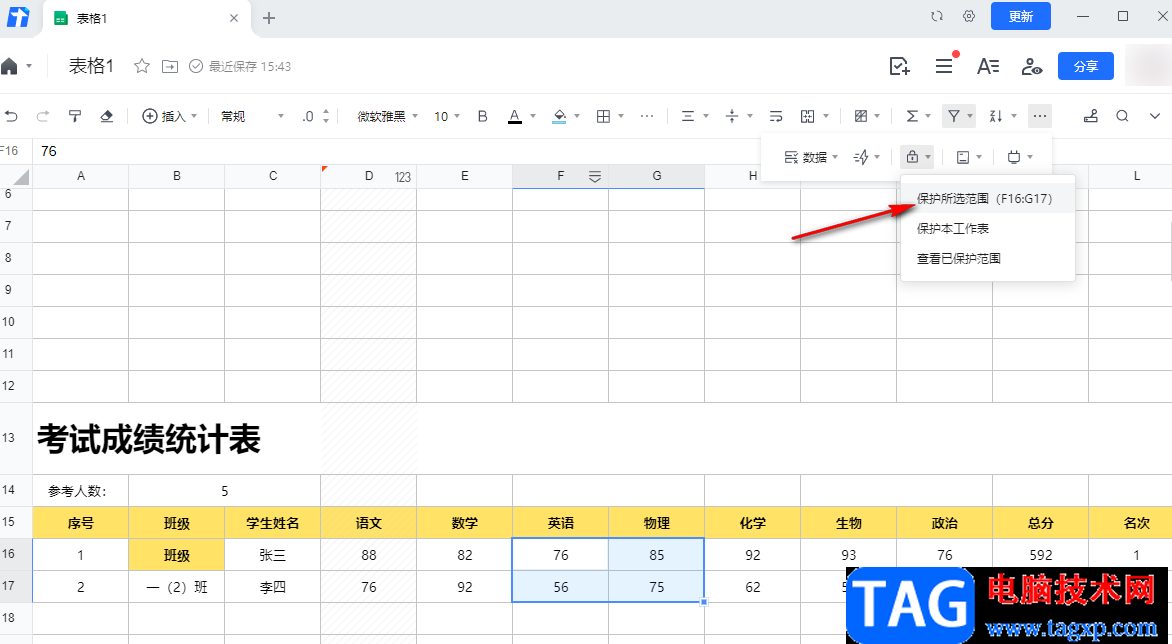This screenshot has height=644, width=1172.
Task: Click the smart toolbox icon beside search
Action: pyautogui.click(x=1091, y=116)
